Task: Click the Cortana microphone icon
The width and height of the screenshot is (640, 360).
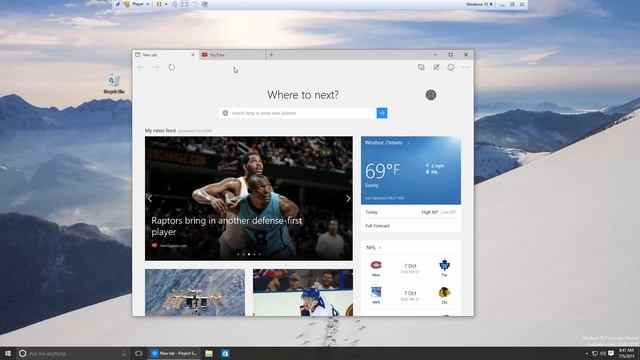Action: (x=124, y=353)
